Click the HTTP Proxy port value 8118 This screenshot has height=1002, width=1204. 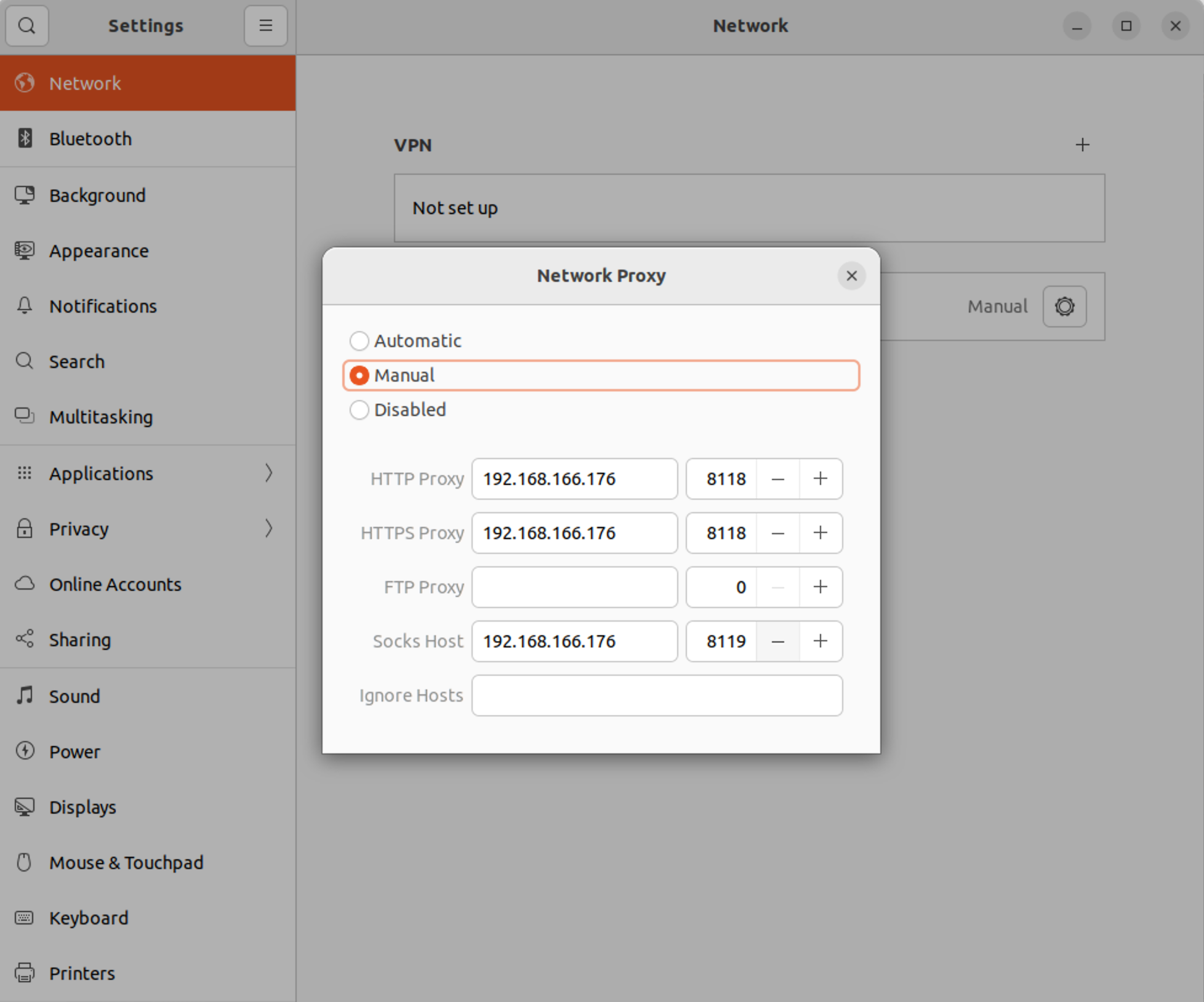[726, 479]
